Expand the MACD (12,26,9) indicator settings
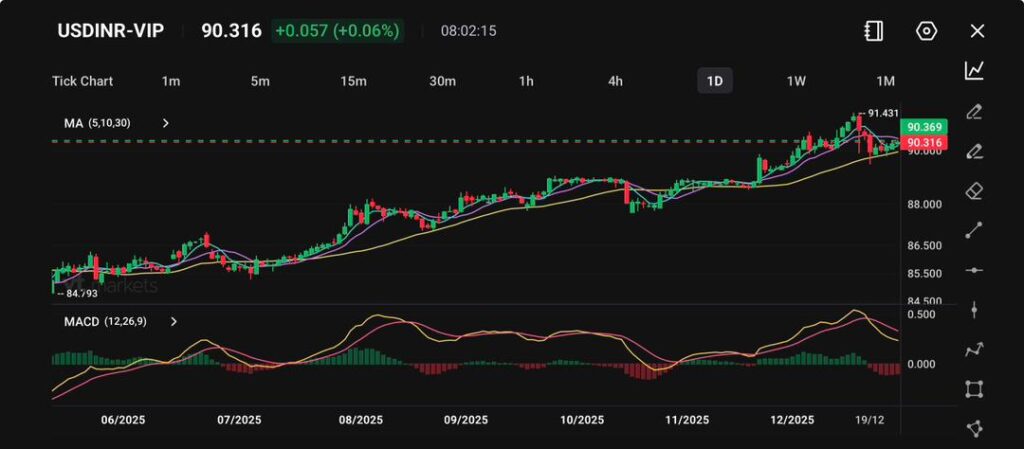Image resolution: width=1024 pixels, height=449 pixels. click(x=174, y=322)
